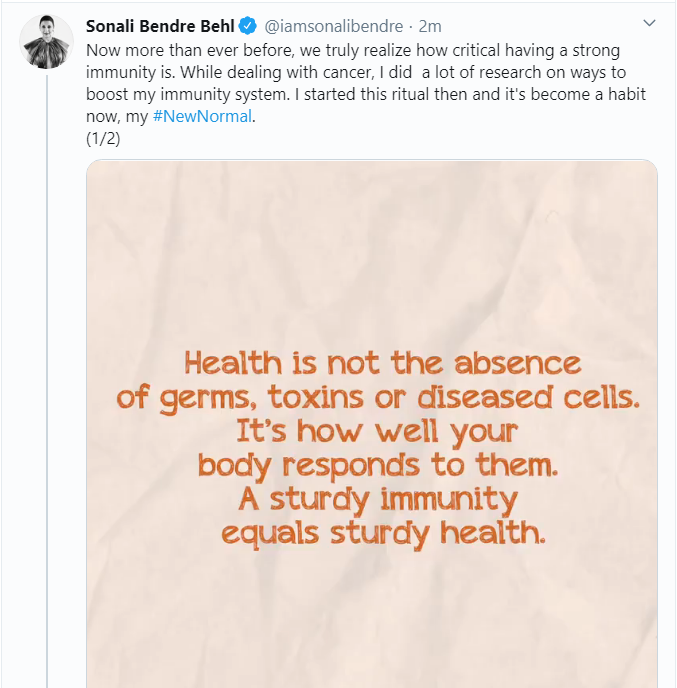Expand the tweet's more options chevron

(648, 23)
